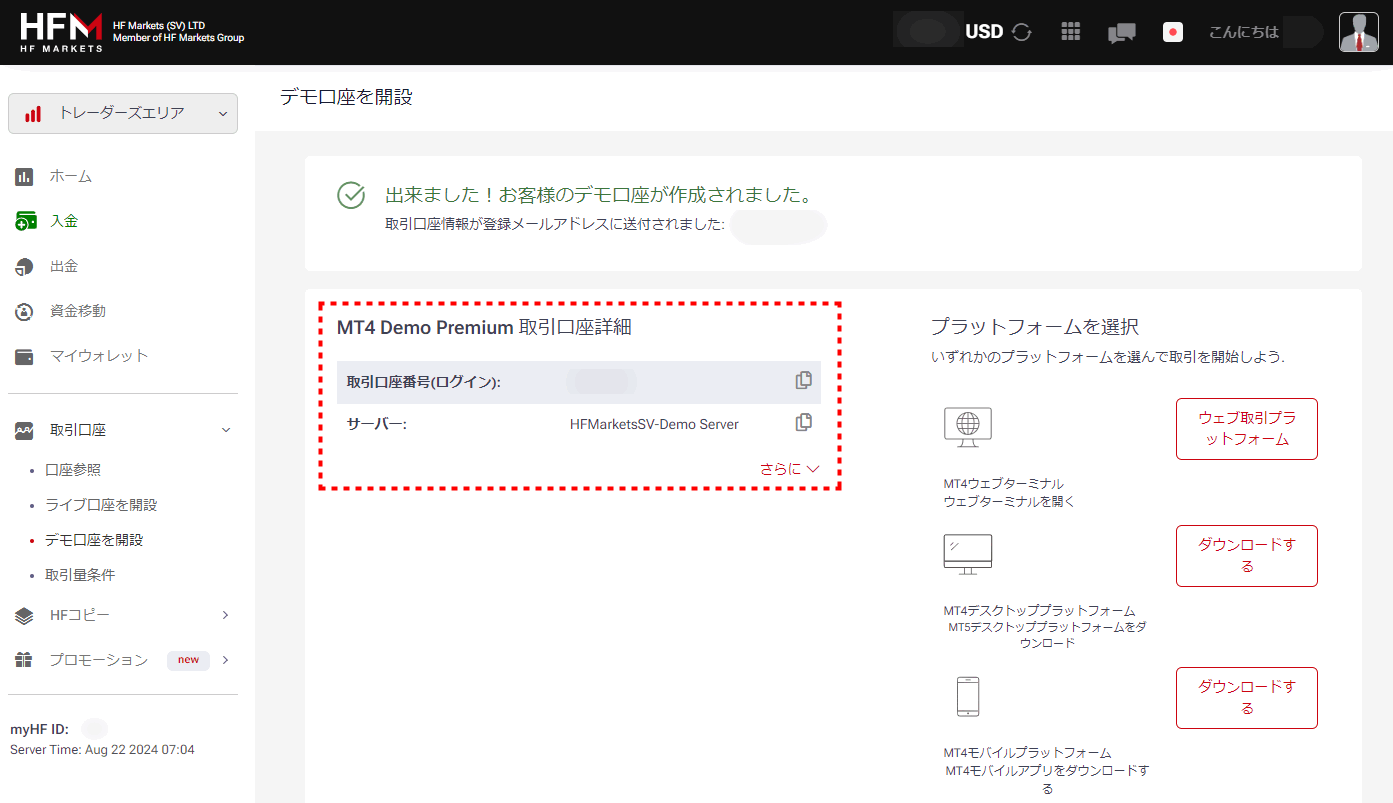This screenshot has width=1393, height=803.
Task: Open 取引量条件 submenu item
Action: tap(80, 575)
